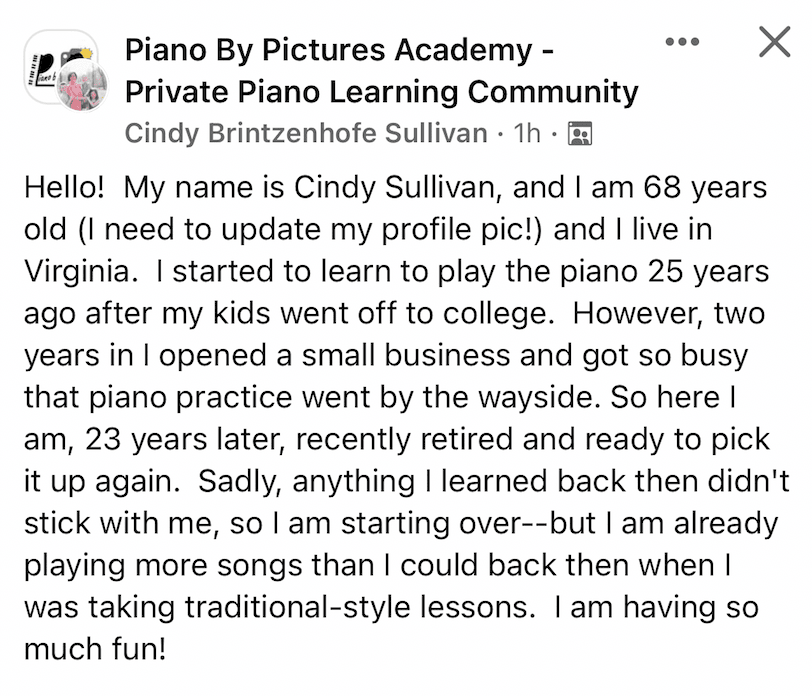View Cindy's circular profile picture
The height and width of the screenshot is (696, 812).
[x=82, y=85]
